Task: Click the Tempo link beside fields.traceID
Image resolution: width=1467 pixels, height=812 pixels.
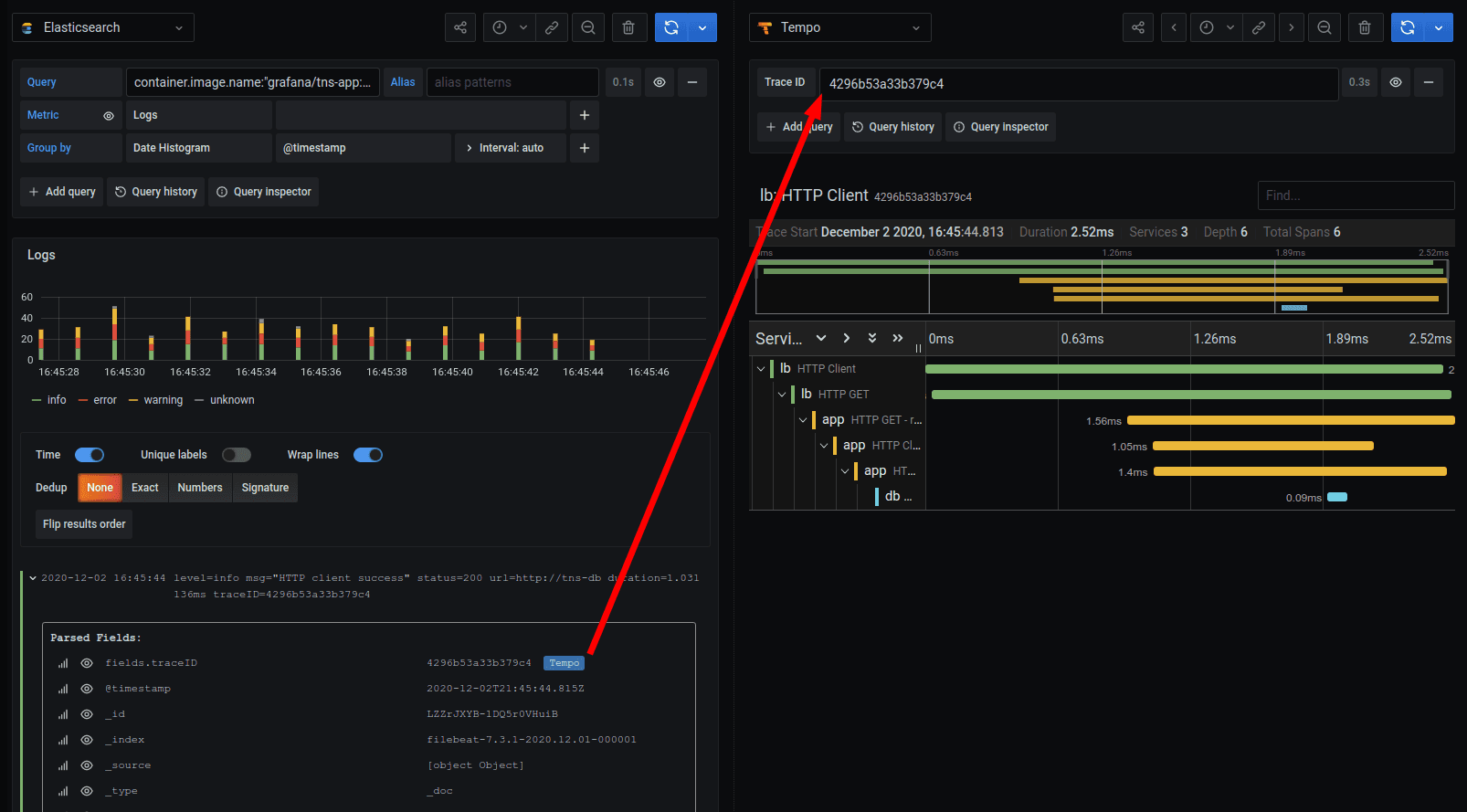Action: tap(564, 663)
